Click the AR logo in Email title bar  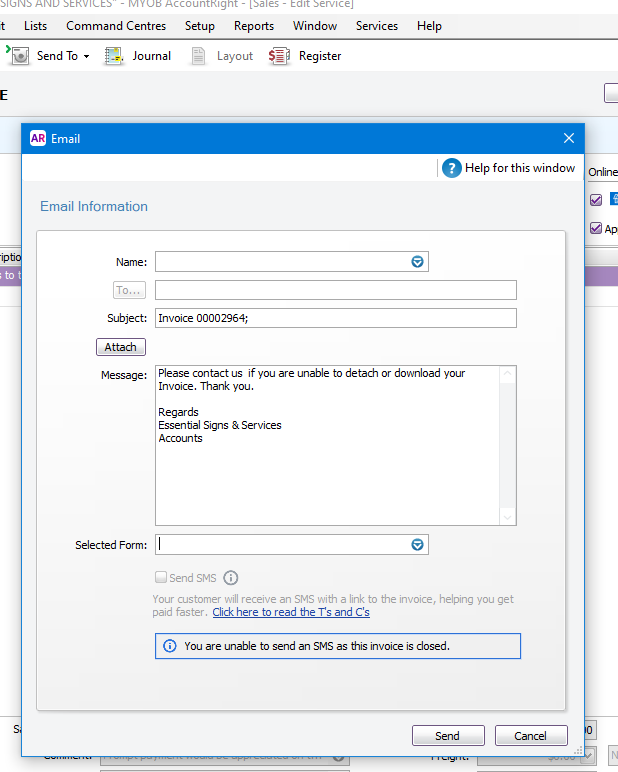[x=38, y=139]
